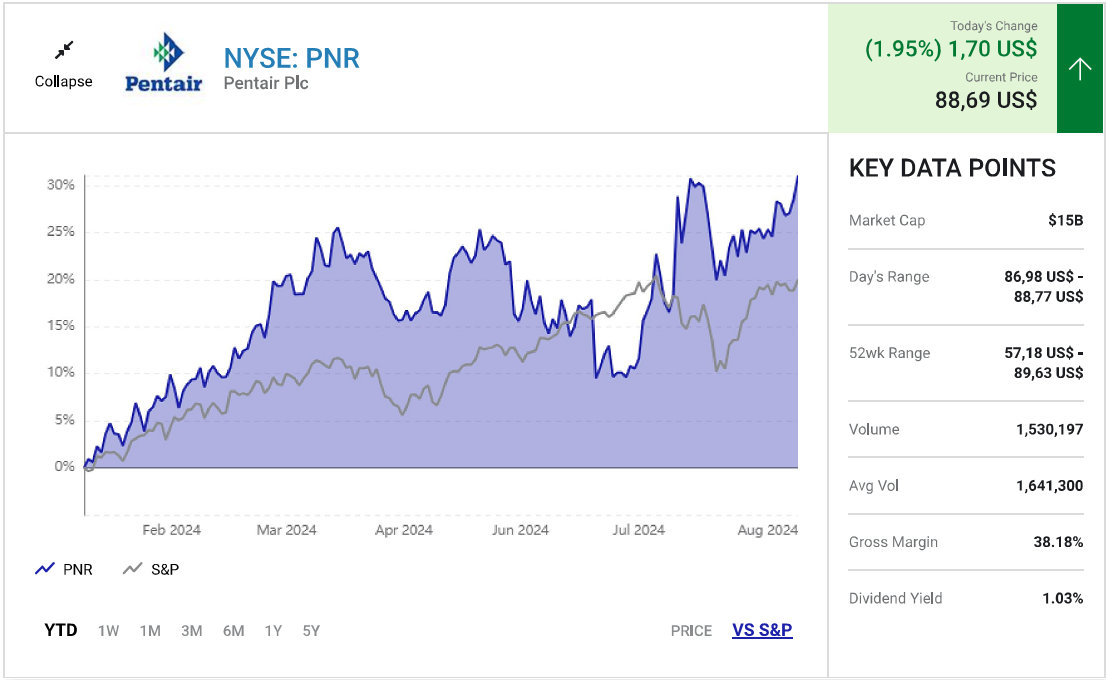Click the Collapse arrows icon
1106x680 pixels.
pos(64,50)
